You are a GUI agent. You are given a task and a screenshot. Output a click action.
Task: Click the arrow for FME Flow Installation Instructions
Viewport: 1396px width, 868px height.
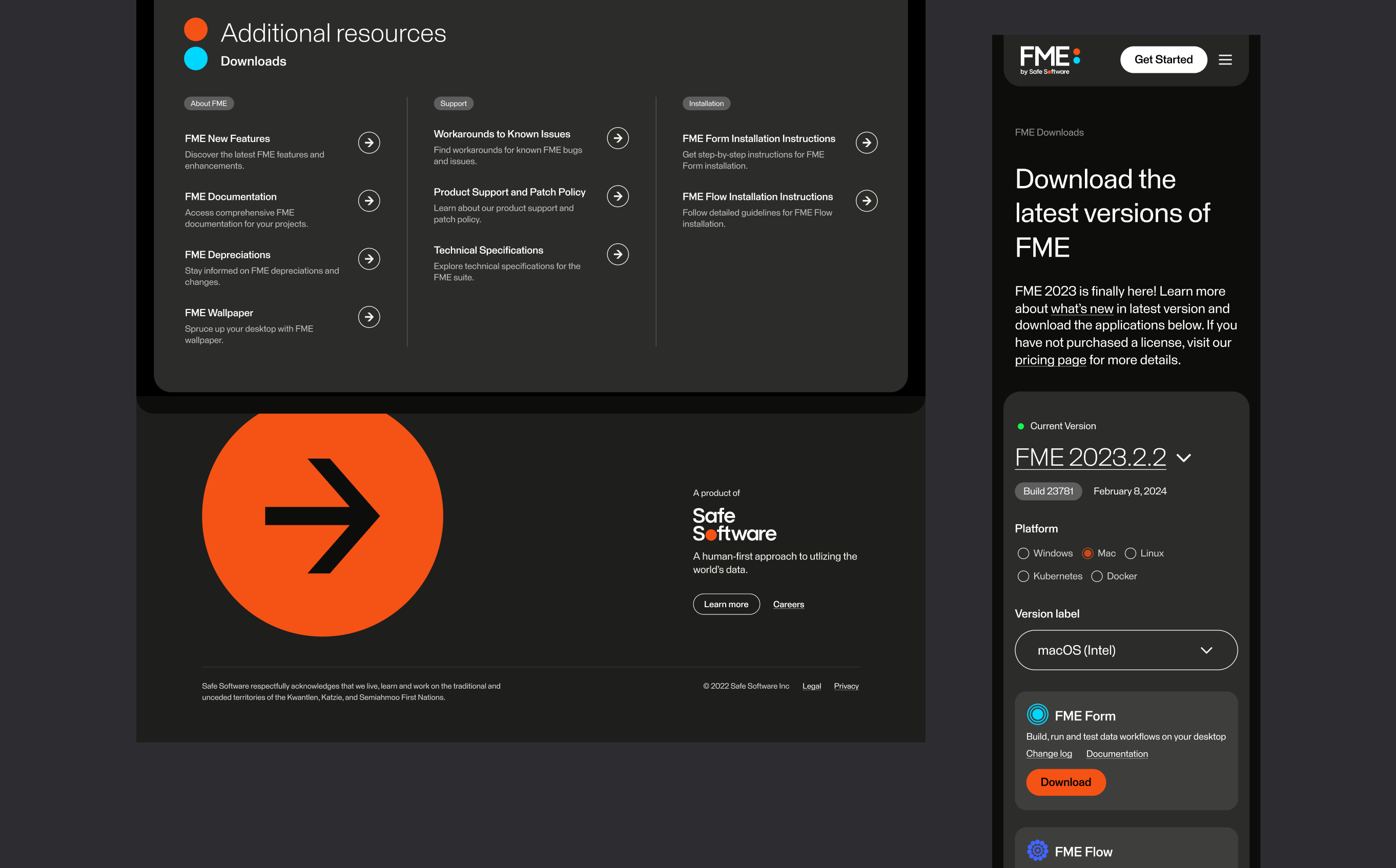click(x=866, y=200)
